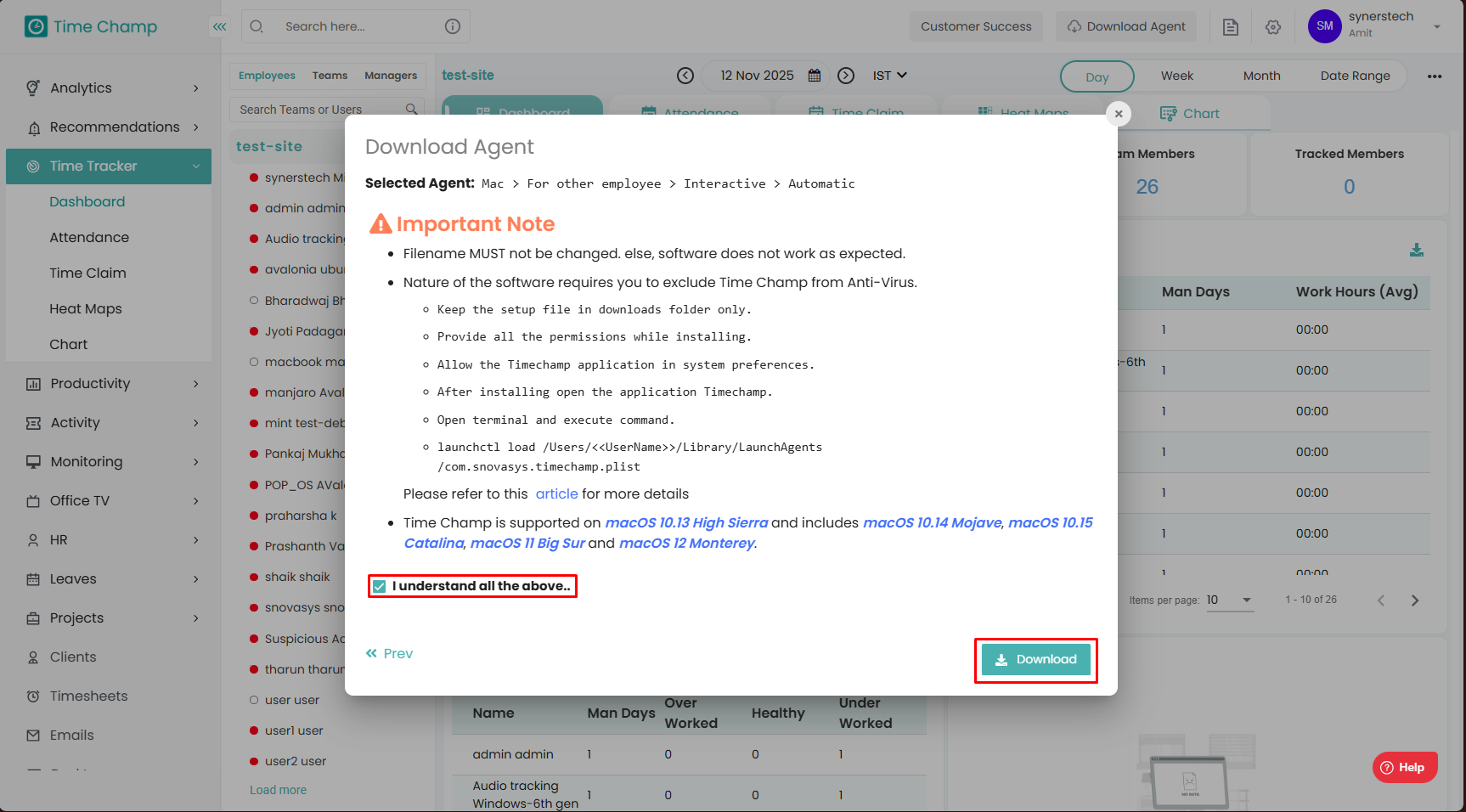Open calendar date picker icon
The image size is (1466, 812).
815,76
